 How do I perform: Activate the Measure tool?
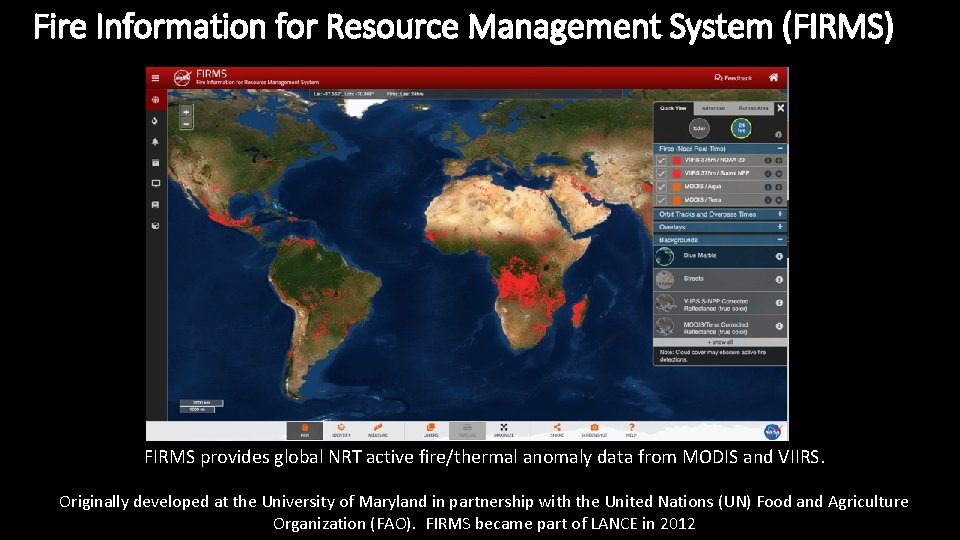(378, 430)
